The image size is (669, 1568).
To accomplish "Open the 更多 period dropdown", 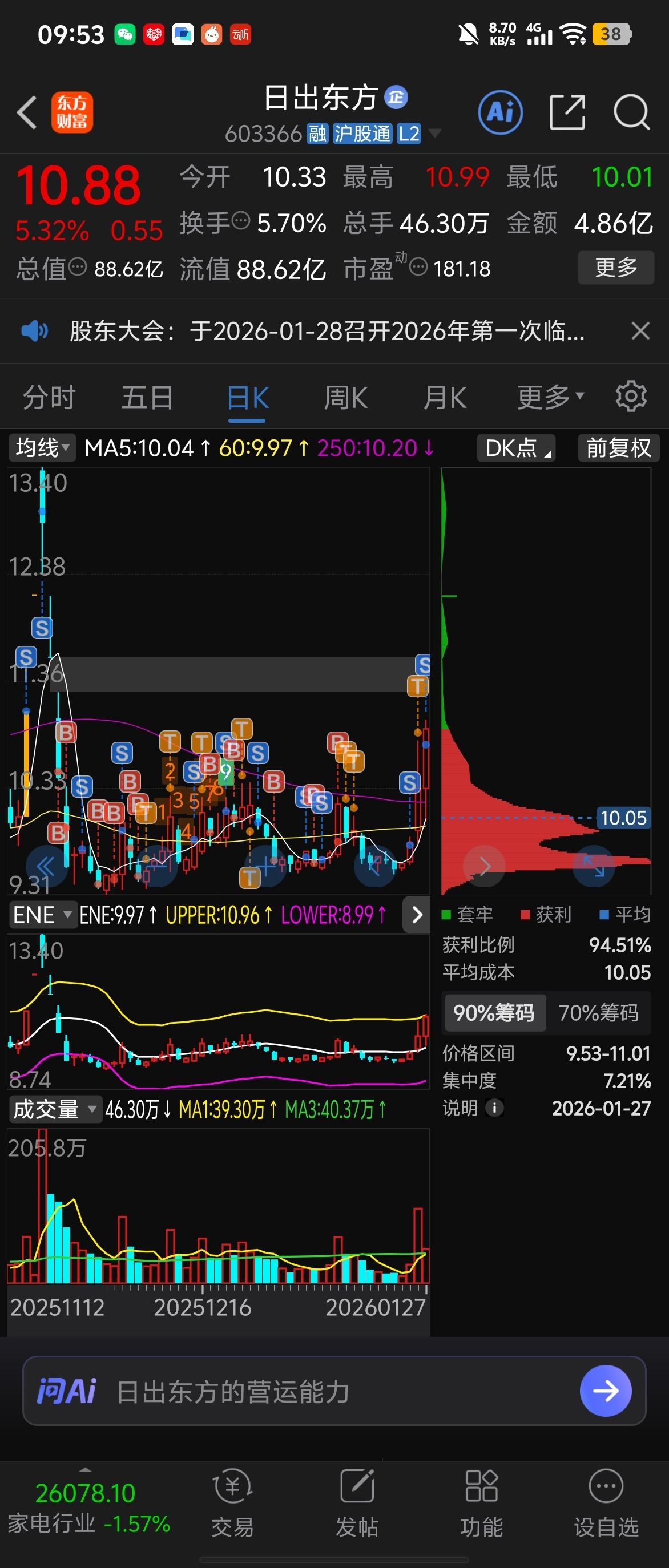I will tap(551, 398).
